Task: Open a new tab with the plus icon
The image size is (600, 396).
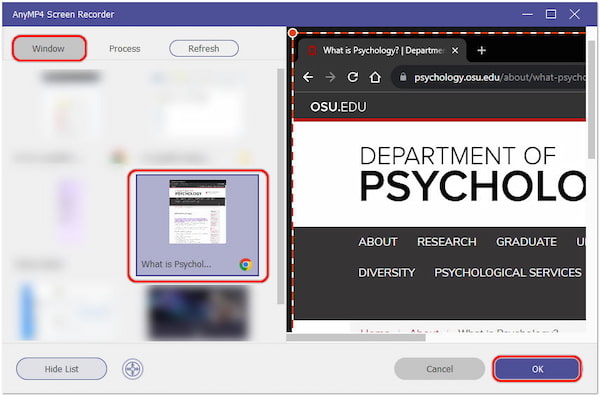Action: click(x=481, y=51)
